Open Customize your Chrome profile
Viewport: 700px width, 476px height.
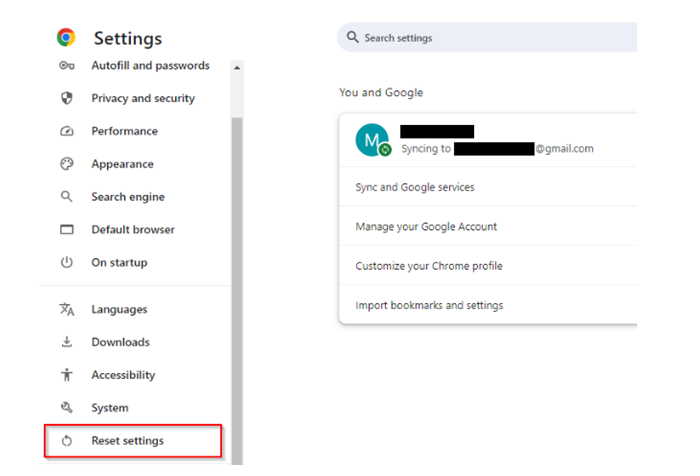488,266
